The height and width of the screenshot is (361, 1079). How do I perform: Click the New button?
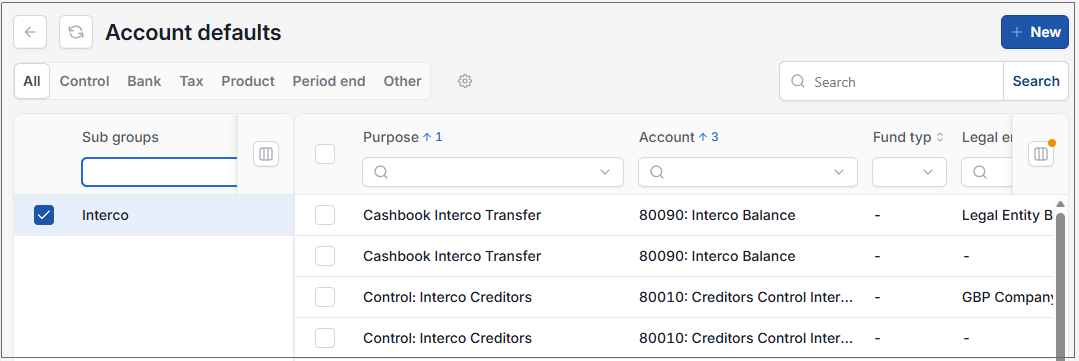[1035, 32]
